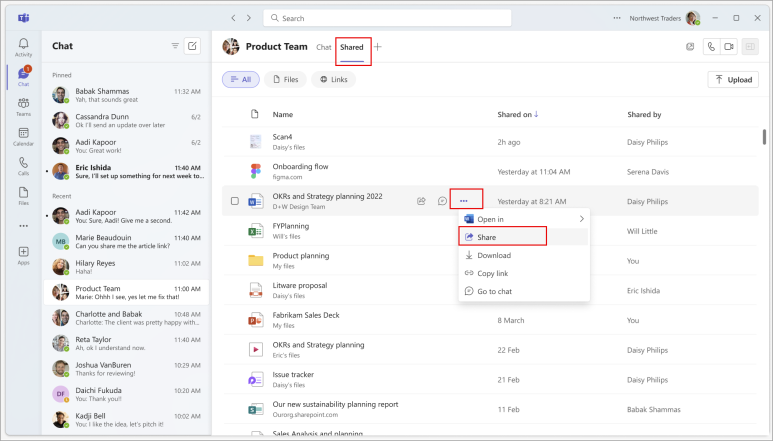The image size is (773, 441).
Task: Open the Activity feed in sidebar
Action: 23,46
